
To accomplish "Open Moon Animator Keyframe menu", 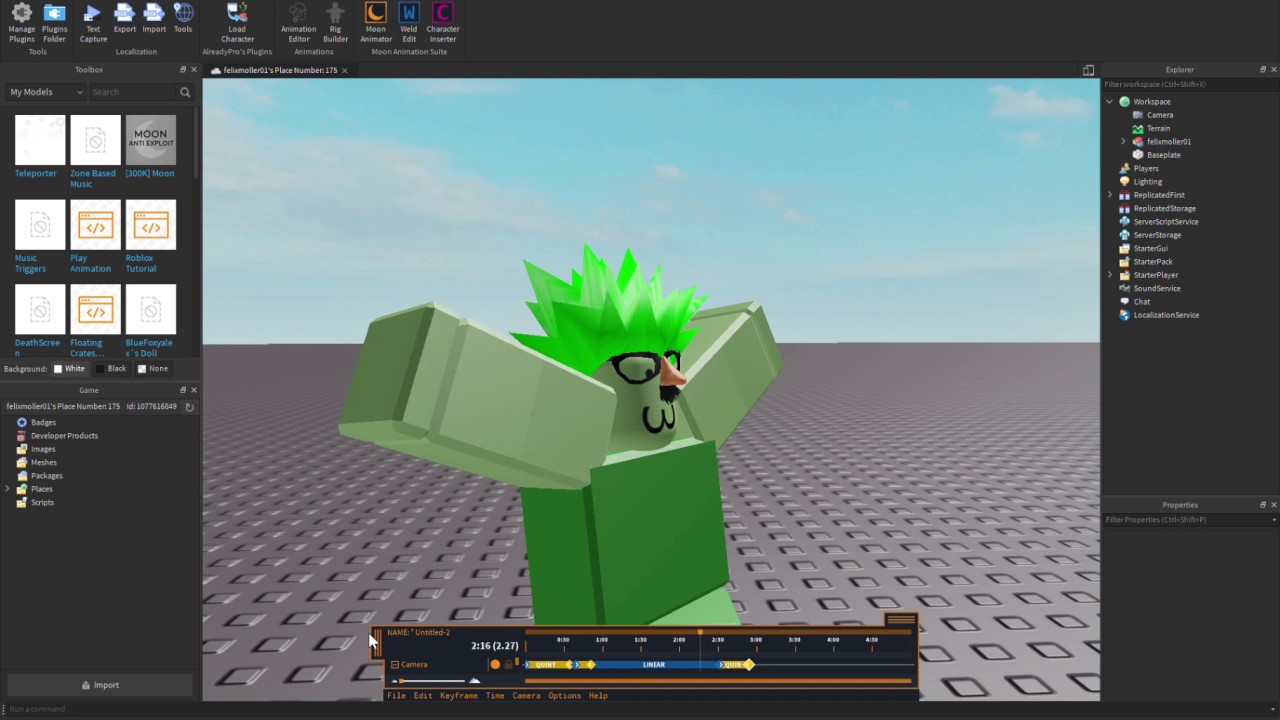I will [459, 696].
